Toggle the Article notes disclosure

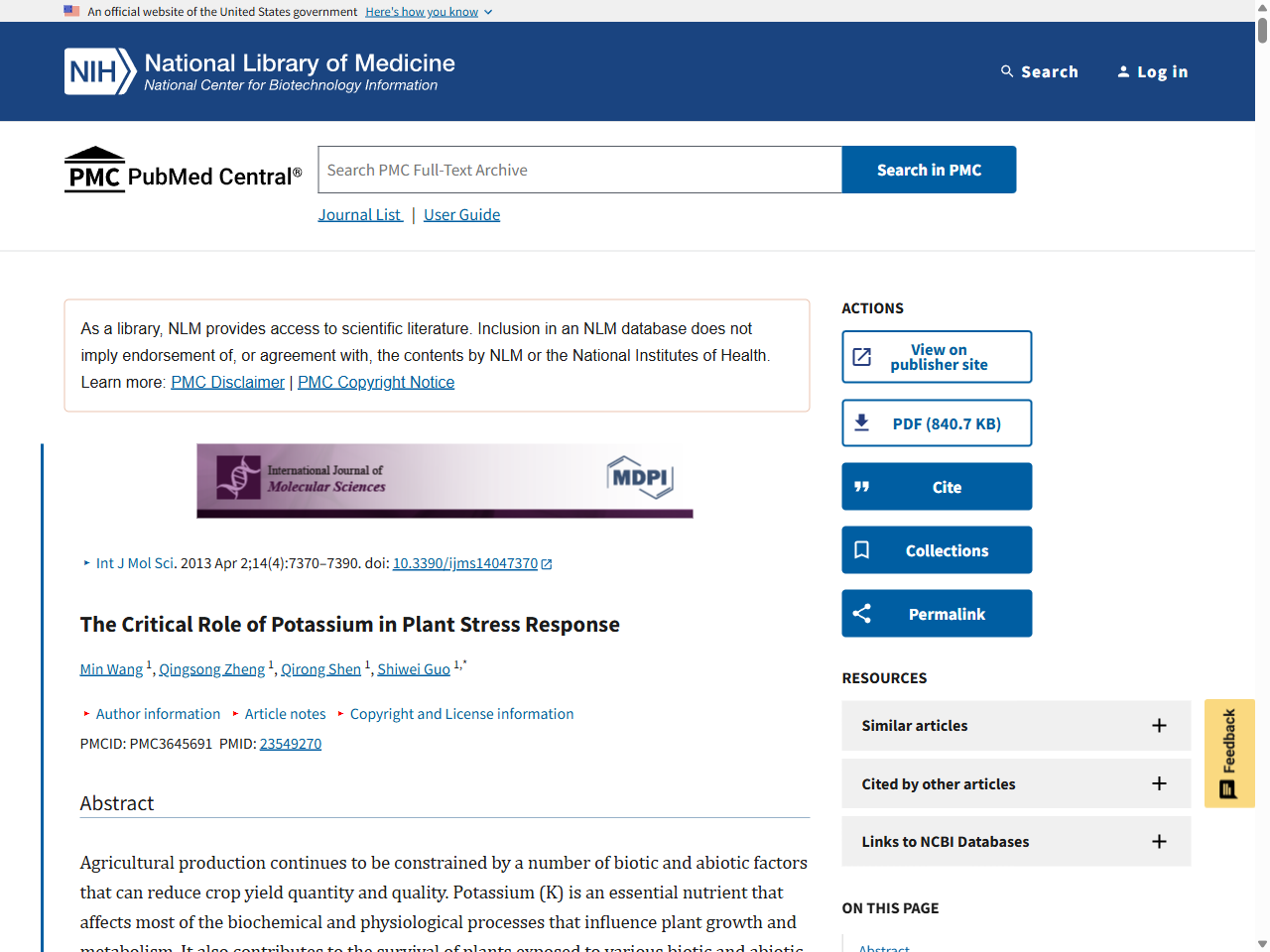285,714
